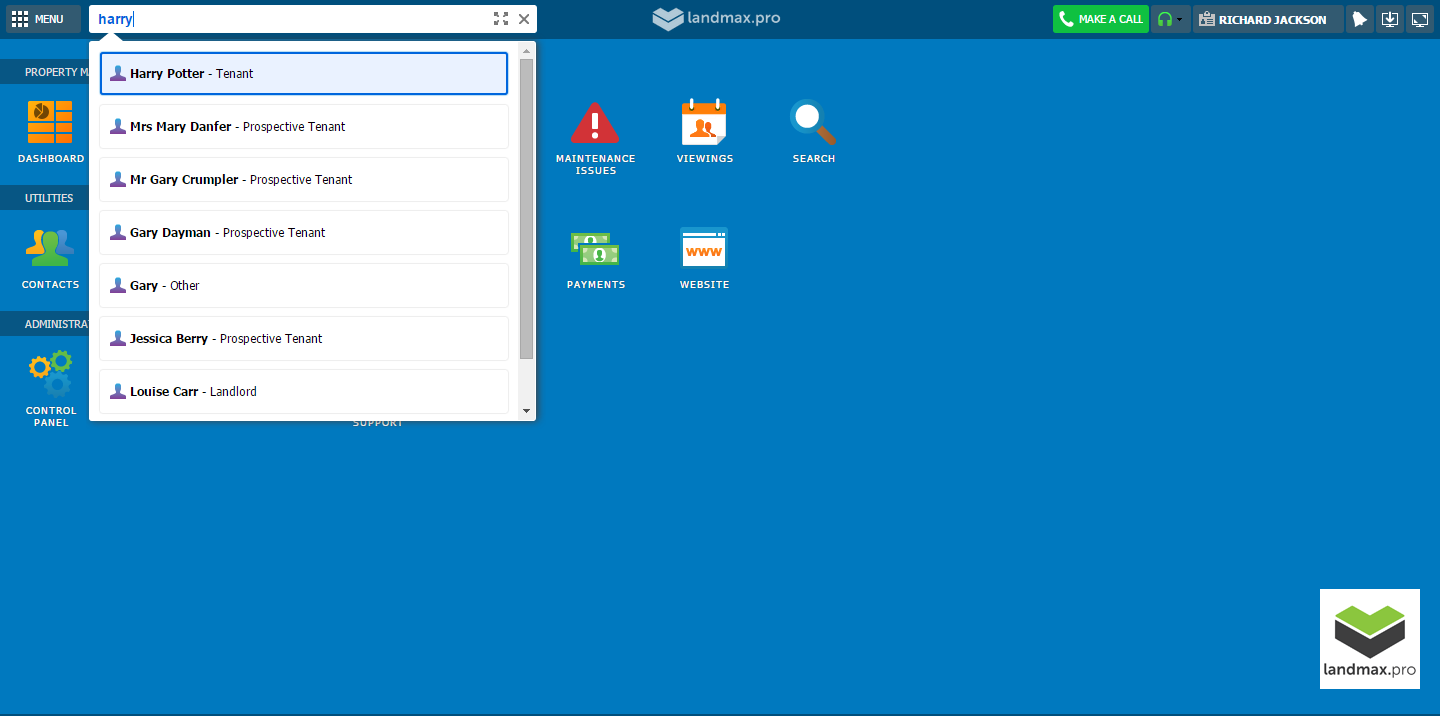The image size is (1440, 716).
Task: Open Maintenance Issues warning icon
Action: (595, 124)
